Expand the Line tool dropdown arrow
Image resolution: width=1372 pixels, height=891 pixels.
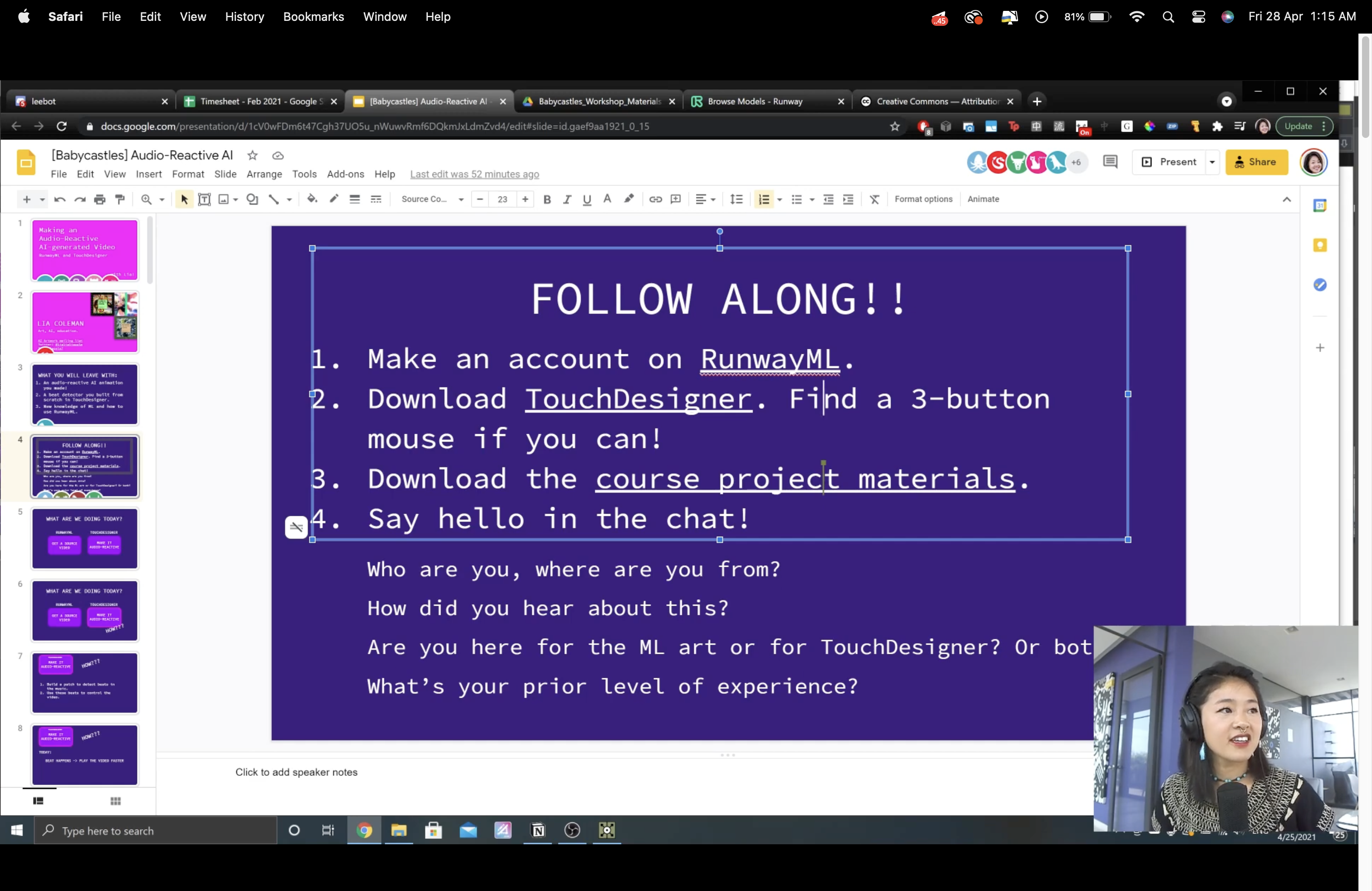[289, 200]
